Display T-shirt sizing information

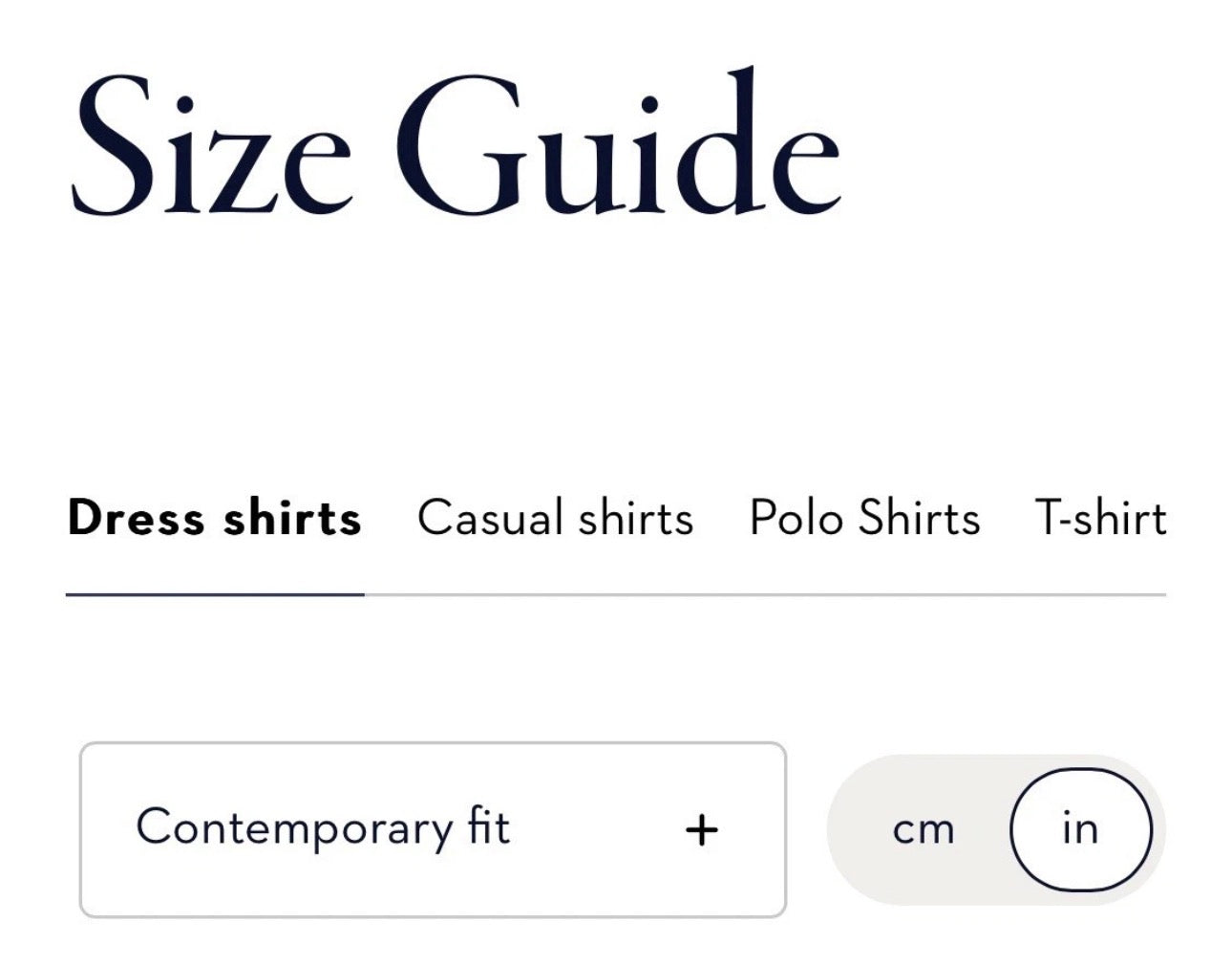click(1100, 518)
